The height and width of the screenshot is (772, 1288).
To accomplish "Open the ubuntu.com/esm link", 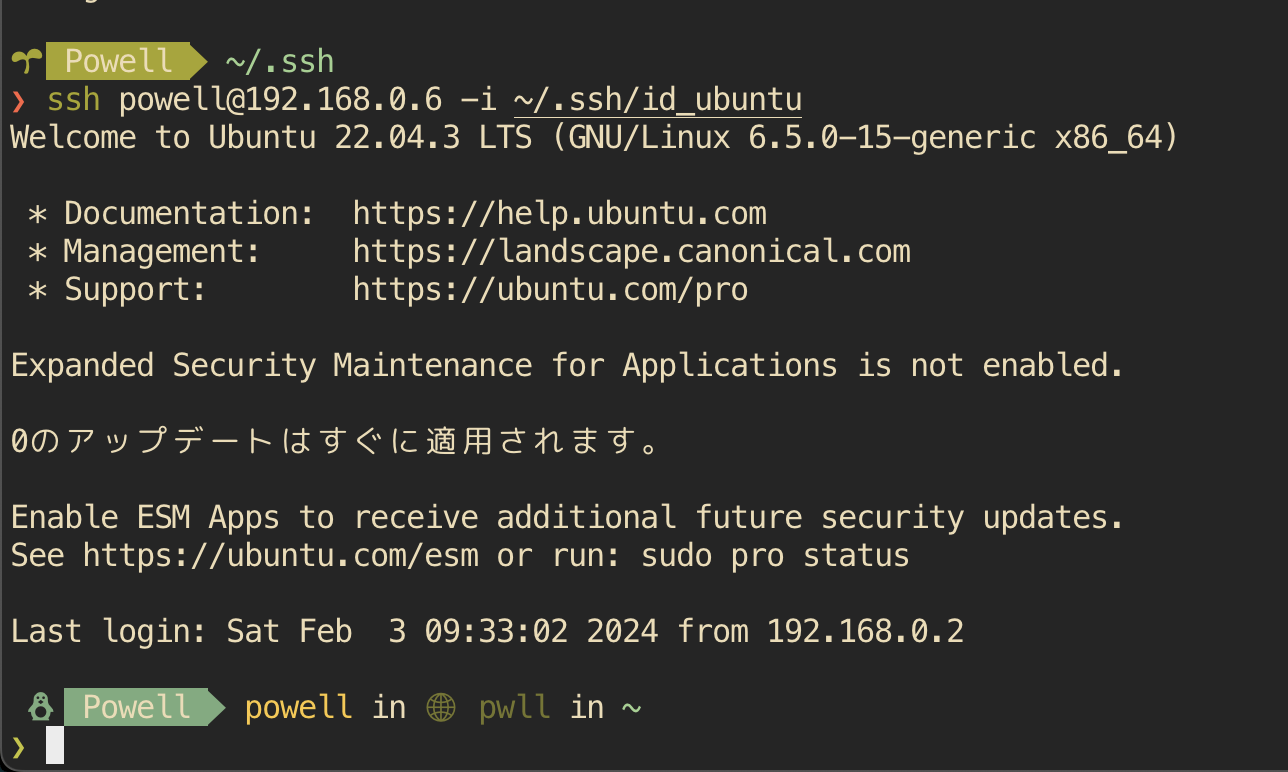I will coord(281,555).
